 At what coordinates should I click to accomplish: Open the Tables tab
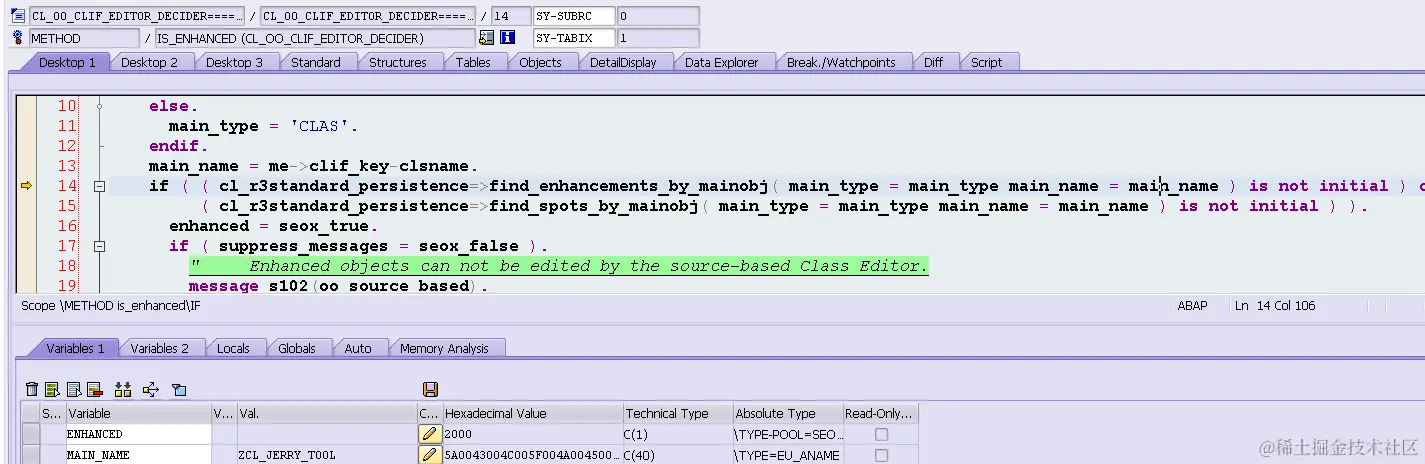coord(473,62)
